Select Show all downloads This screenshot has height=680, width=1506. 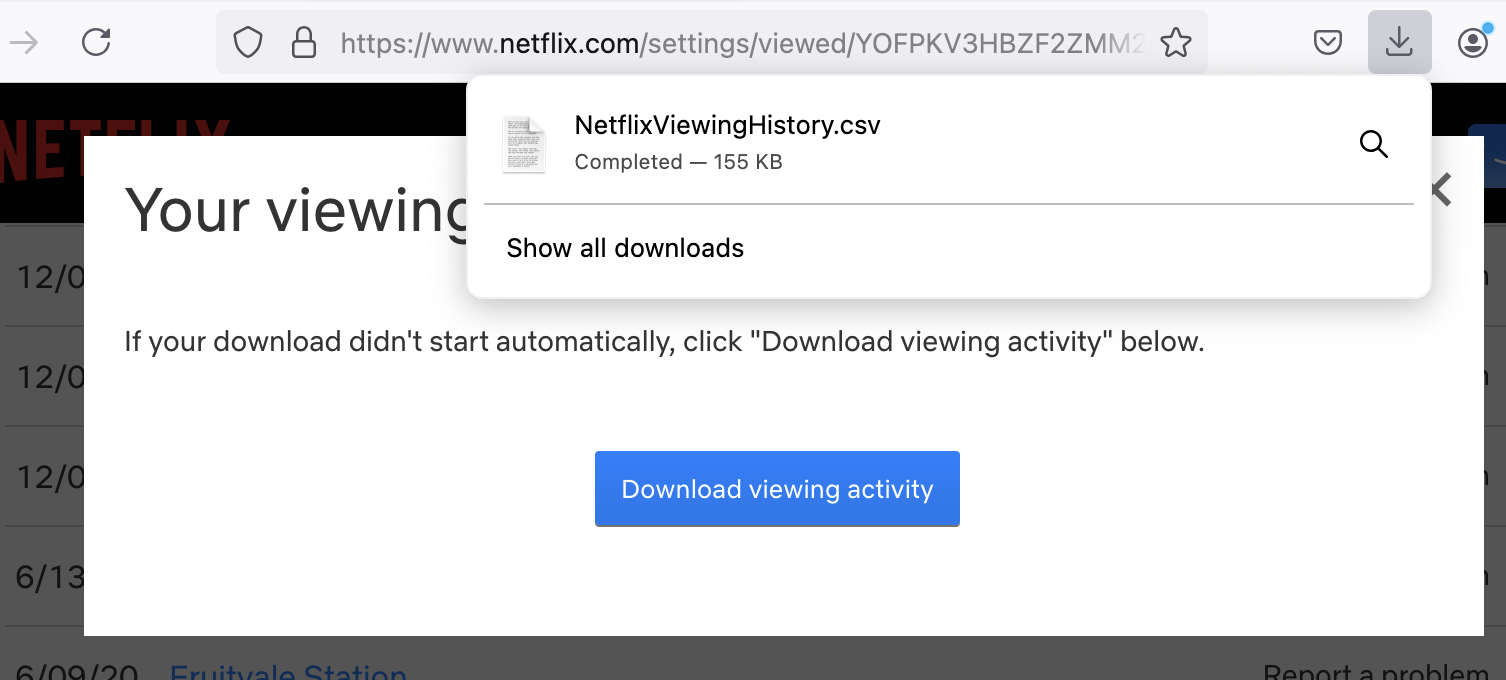click(625, 248)
